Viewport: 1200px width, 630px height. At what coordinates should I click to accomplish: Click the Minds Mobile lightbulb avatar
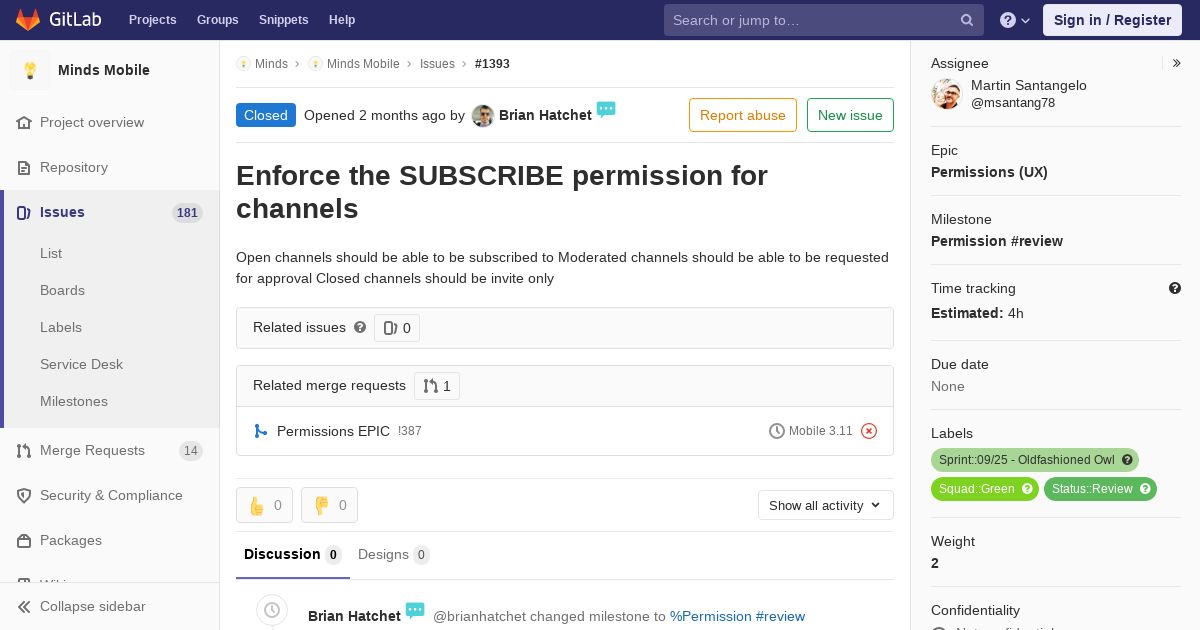click(30, 70)
